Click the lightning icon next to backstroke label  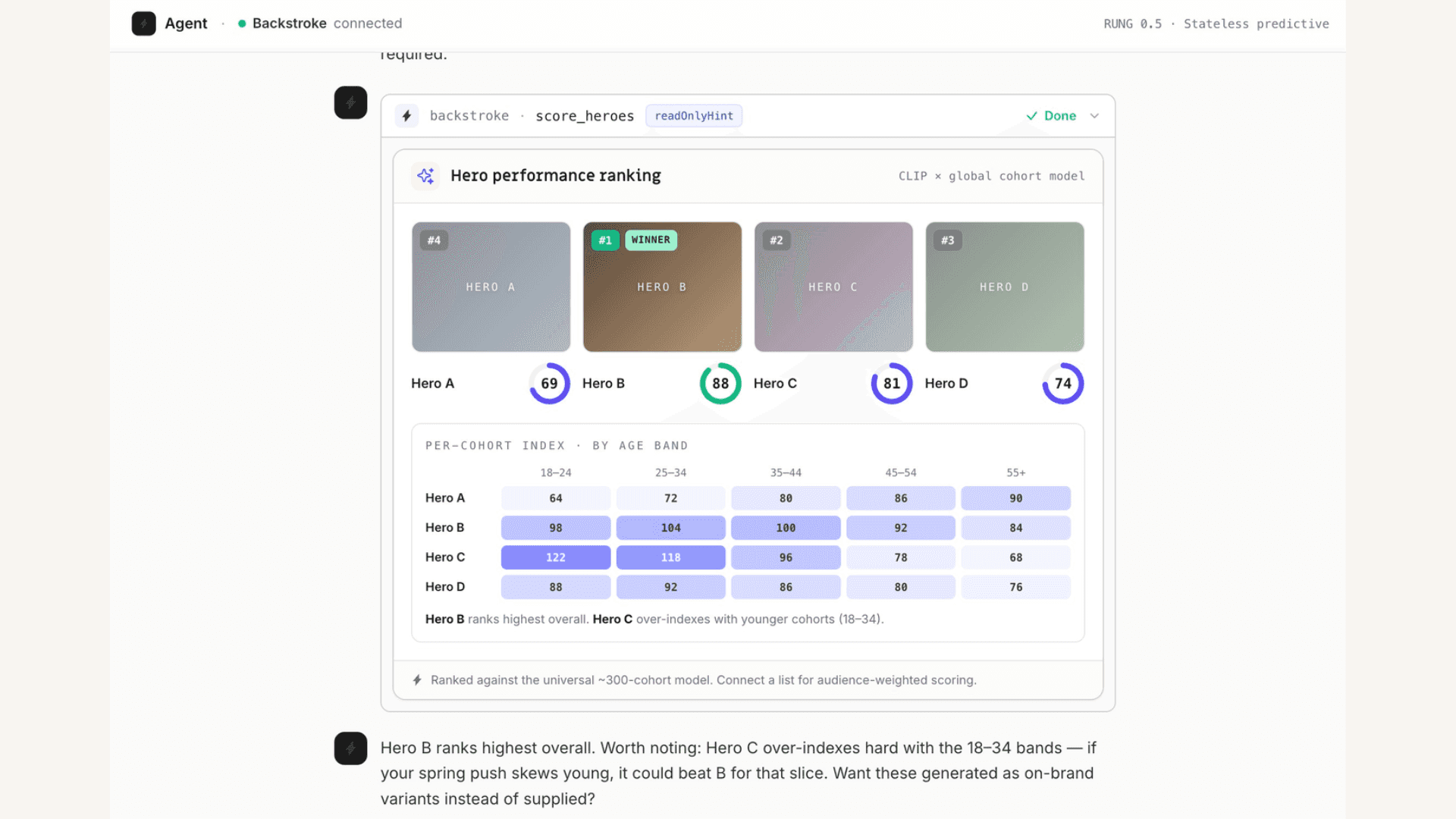coord(406,116)
